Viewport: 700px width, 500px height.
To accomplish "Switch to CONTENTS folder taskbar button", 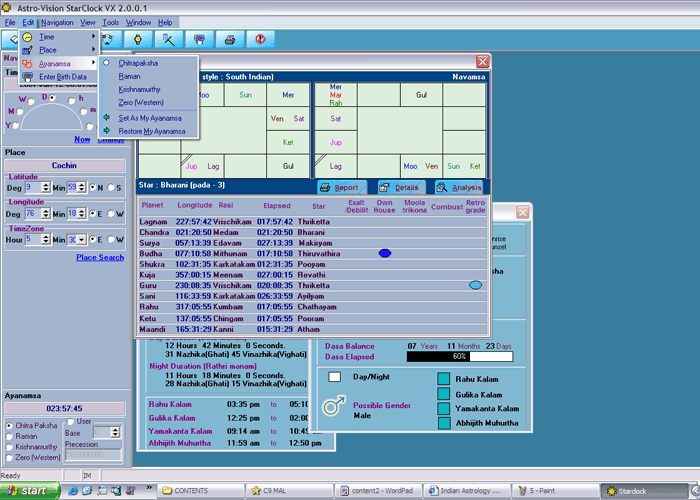I will click(202, 491).
